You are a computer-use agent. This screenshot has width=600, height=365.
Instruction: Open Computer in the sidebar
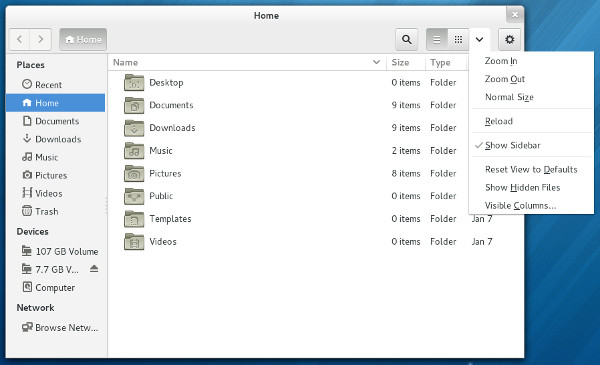tap(55, 287)
